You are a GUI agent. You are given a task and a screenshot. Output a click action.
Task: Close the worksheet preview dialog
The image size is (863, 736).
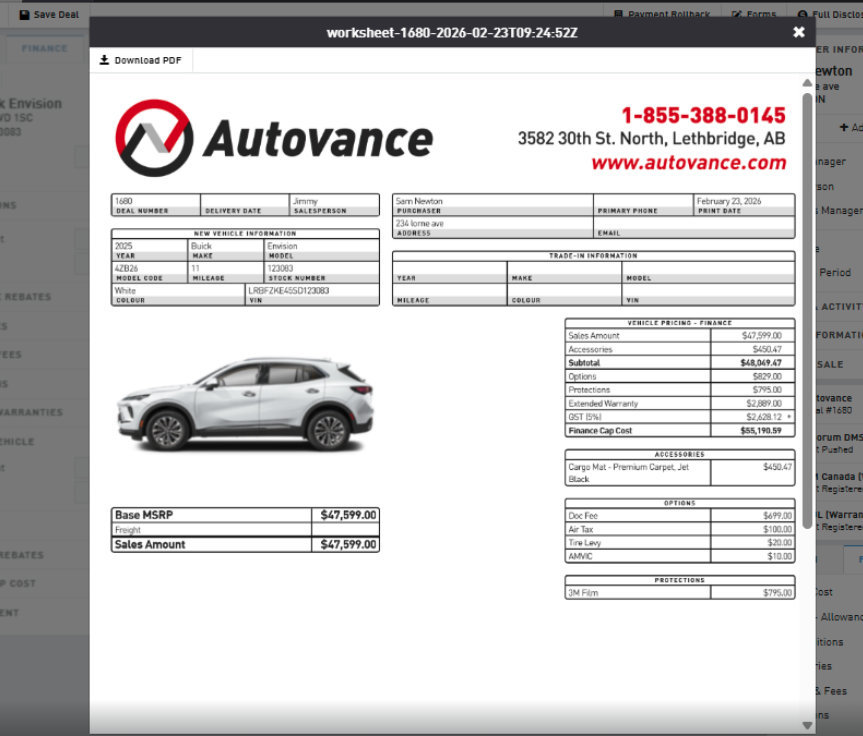click(798, 32)
